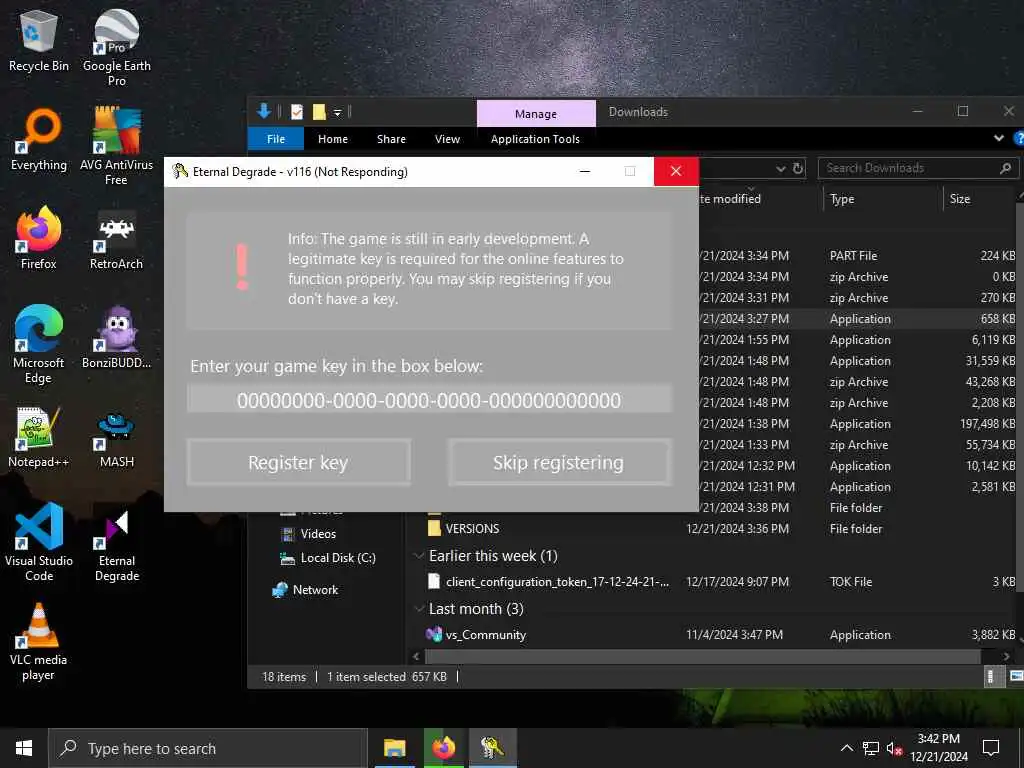Open the Home ribbon tab
This screenshot has height=768, width=1024.
tap(332, 138)
